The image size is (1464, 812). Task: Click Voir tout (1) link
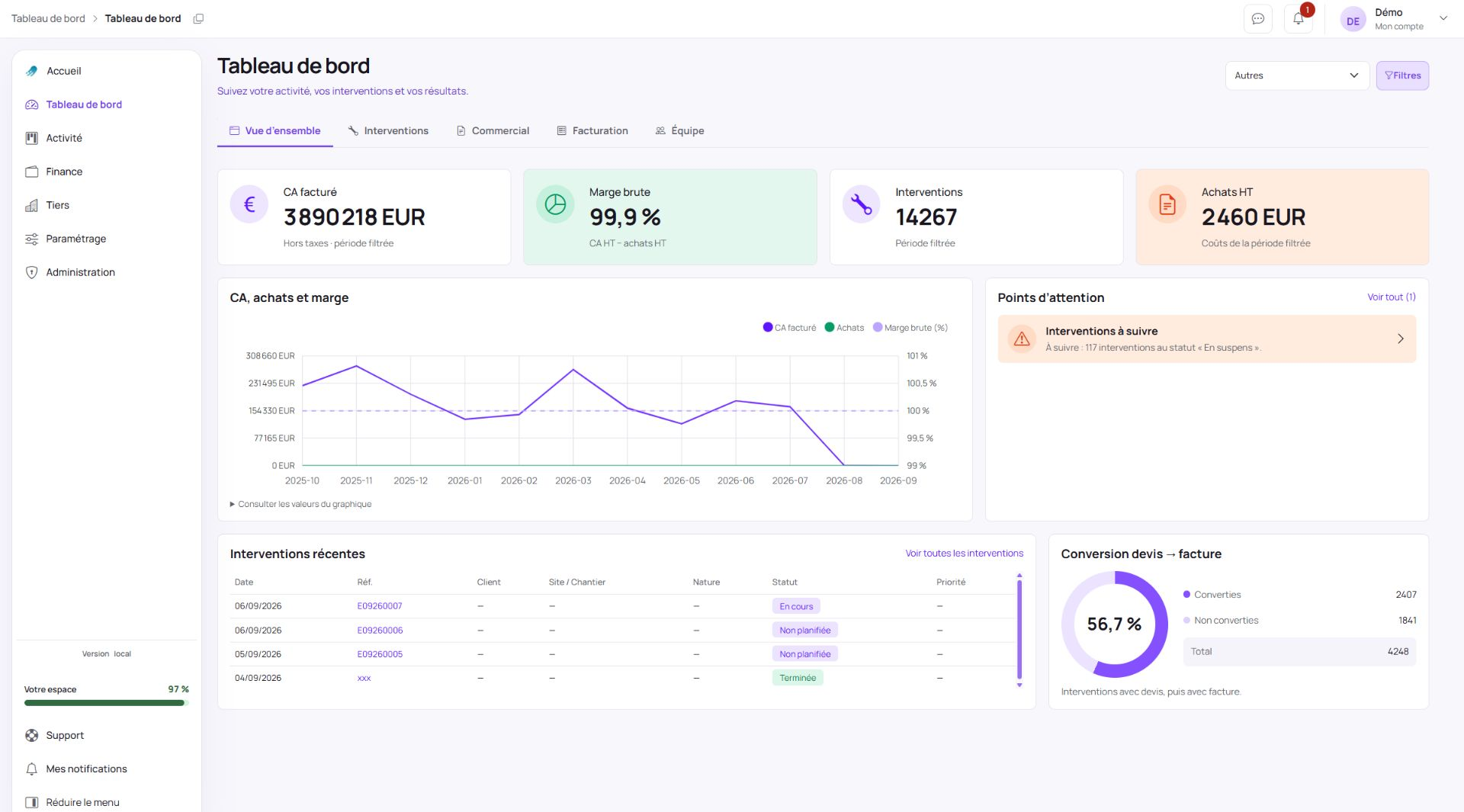pyautogui.click(x=1391, y=297)
